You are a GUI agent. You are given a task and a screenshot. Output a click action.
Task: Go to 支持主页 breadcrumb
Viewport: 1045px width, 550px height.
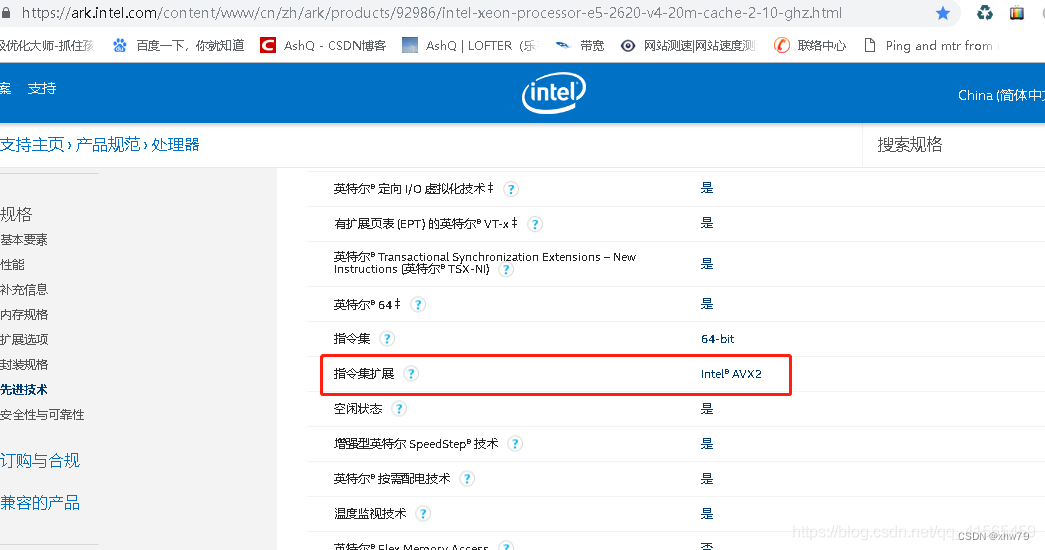pyautogui.click(x=32, y=145)
